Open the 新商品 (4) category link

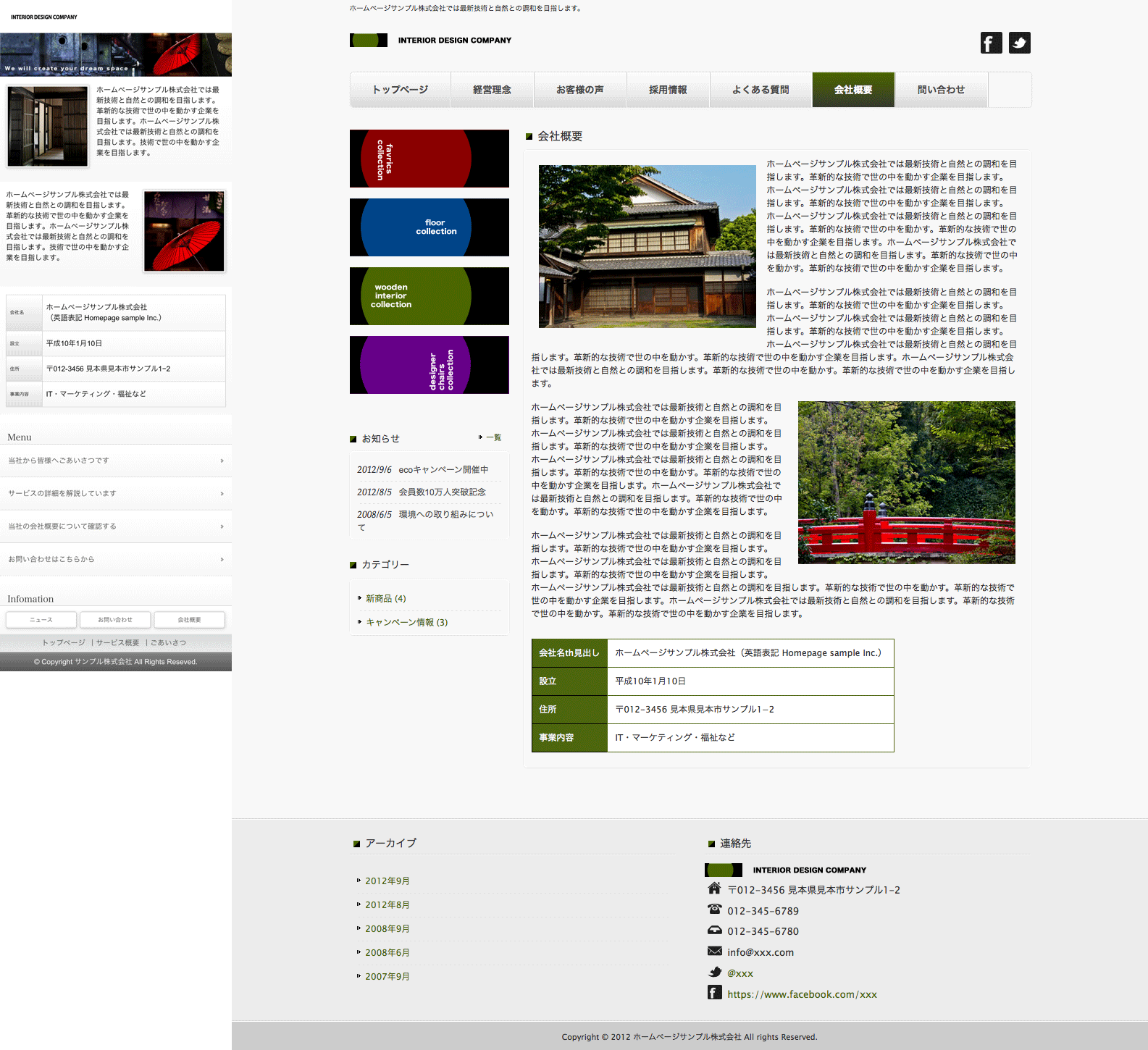click(385, 599)
